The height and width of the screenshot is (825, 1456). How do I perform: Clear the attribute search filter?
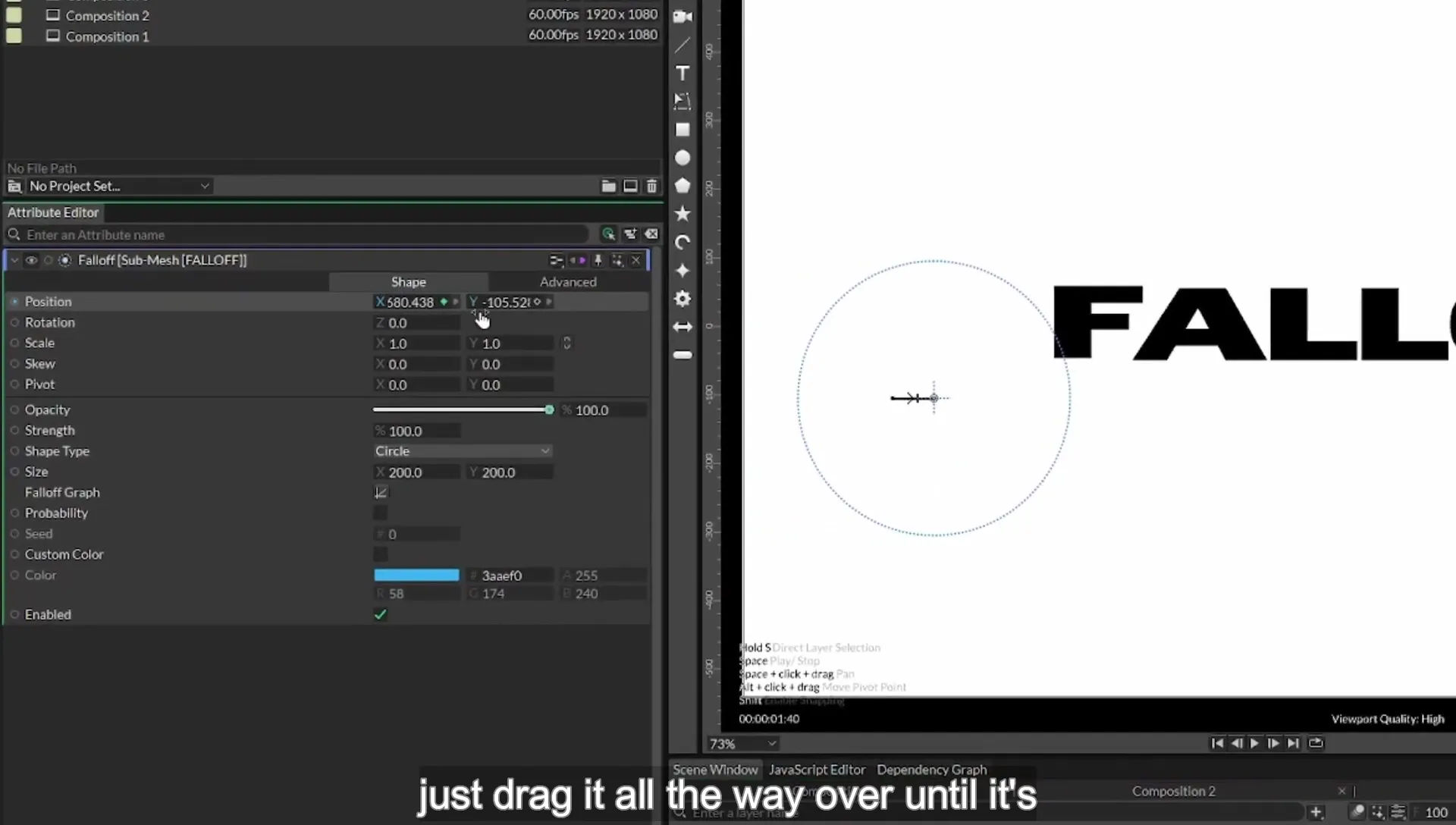(x=651, y=234)
